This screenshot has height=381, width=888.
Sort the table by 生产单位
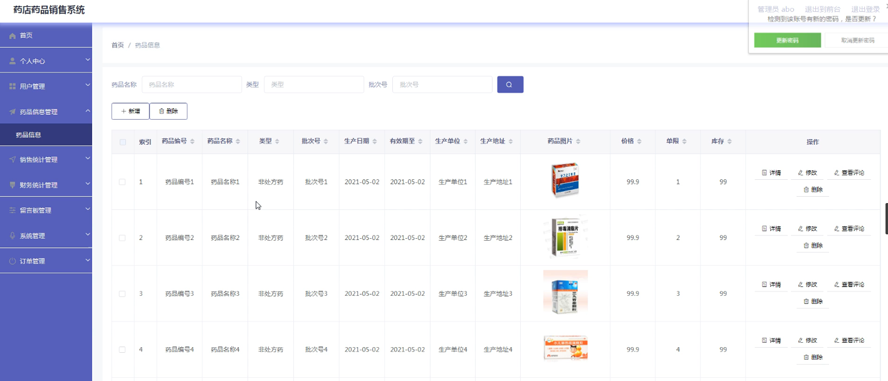point(465,142)
